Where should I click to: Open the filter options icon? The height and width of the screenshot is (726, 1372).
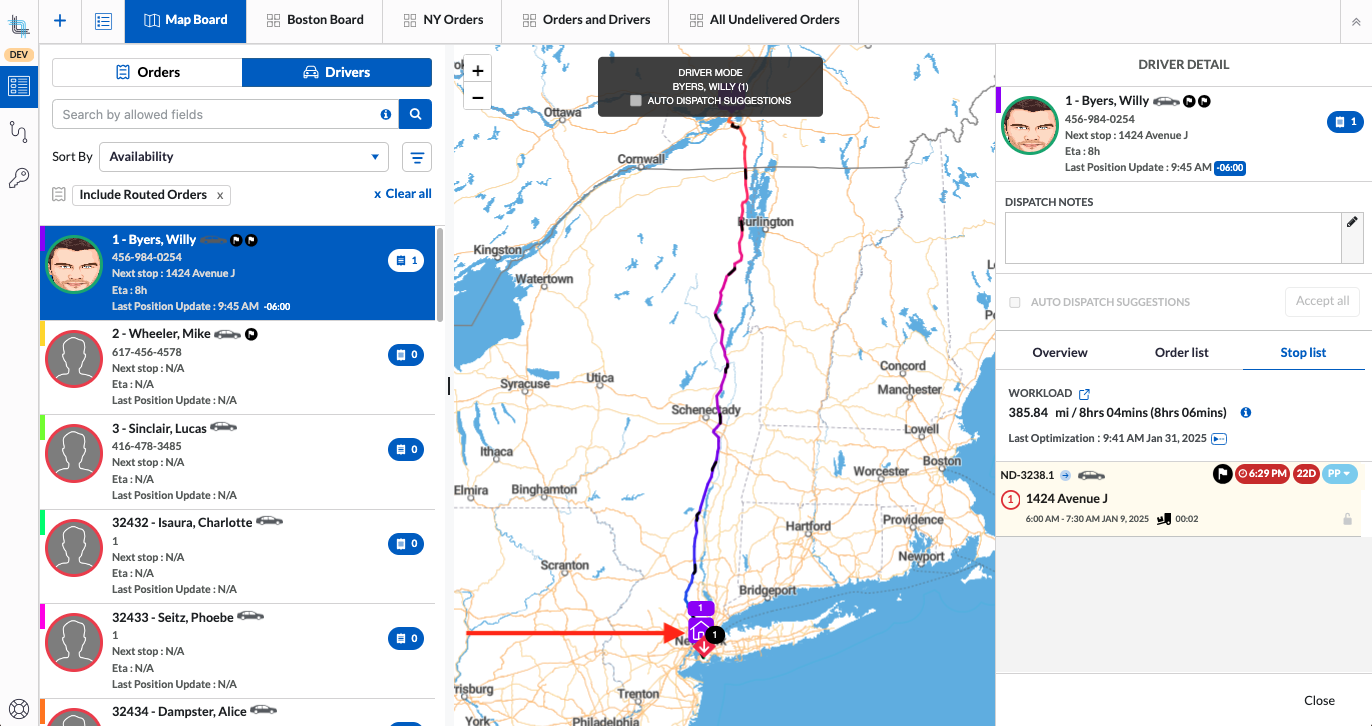[417, 157]
